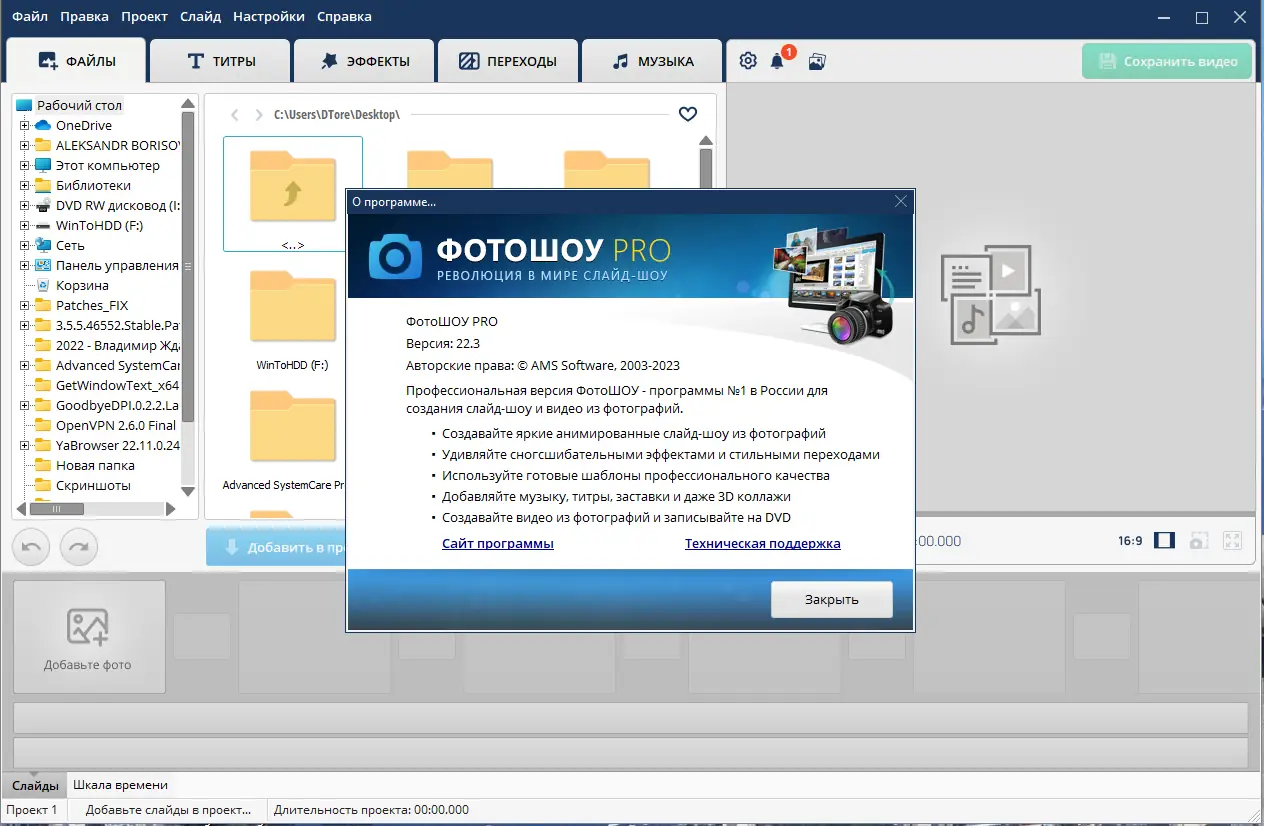
Task: Switch to the ФАЙЛЫ tab
Action: tap(76, 61)
